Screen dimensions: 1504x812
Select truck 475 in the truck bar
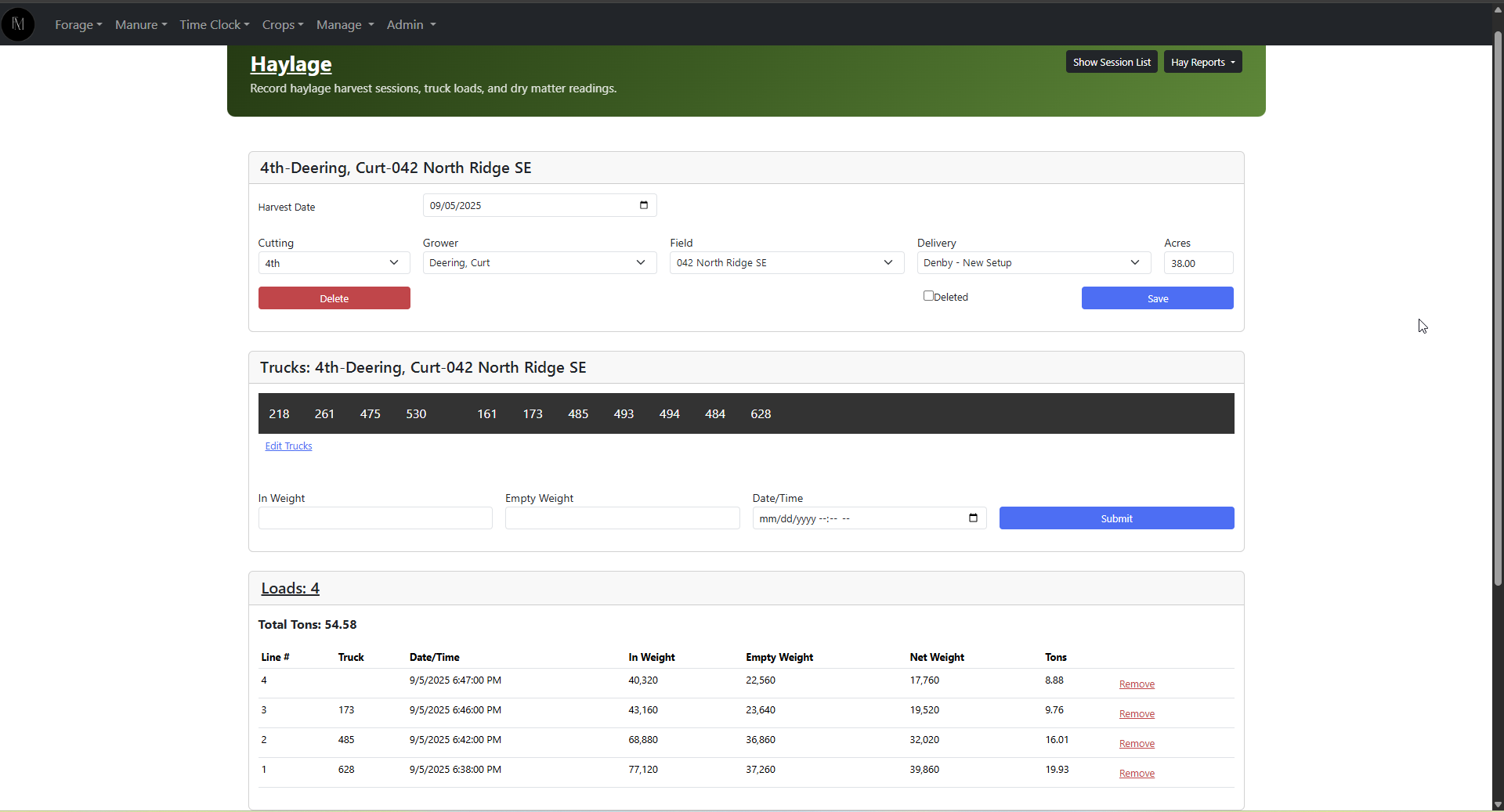[x=370, y=414]
